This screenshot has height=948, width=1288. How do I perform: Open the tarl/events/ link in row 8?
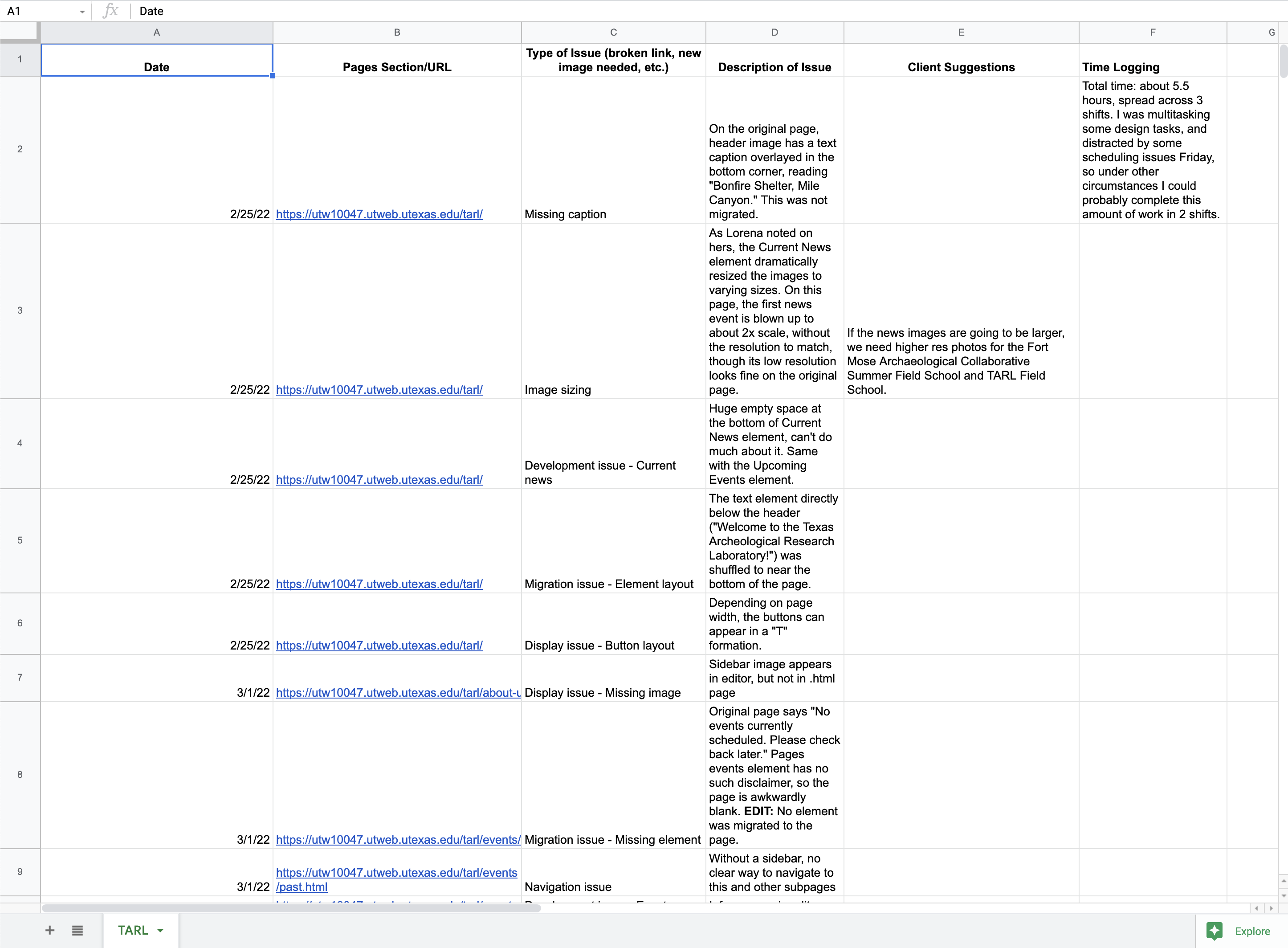point(398,840)
